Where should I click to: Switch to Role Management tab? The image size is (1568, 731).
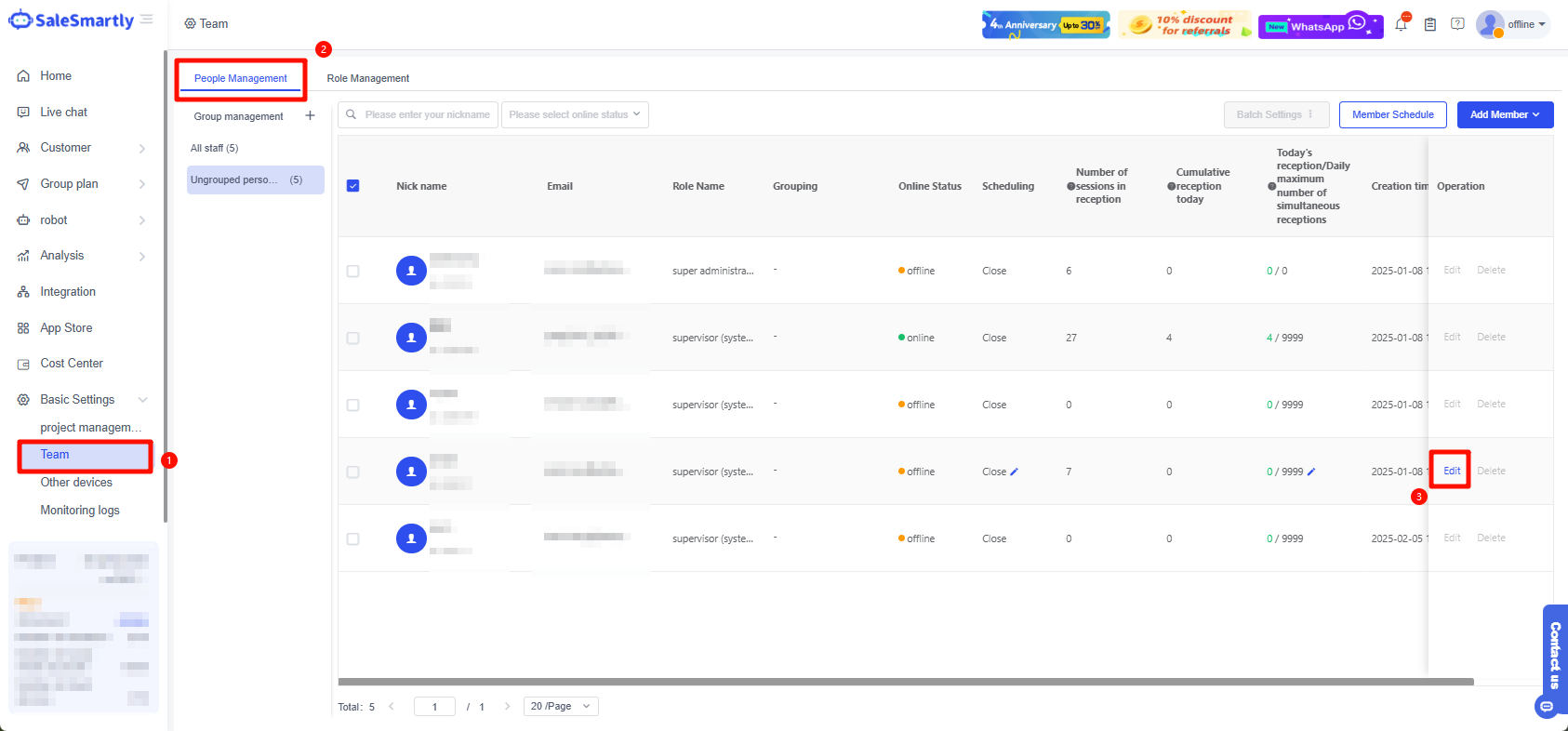tap(367, 79)
